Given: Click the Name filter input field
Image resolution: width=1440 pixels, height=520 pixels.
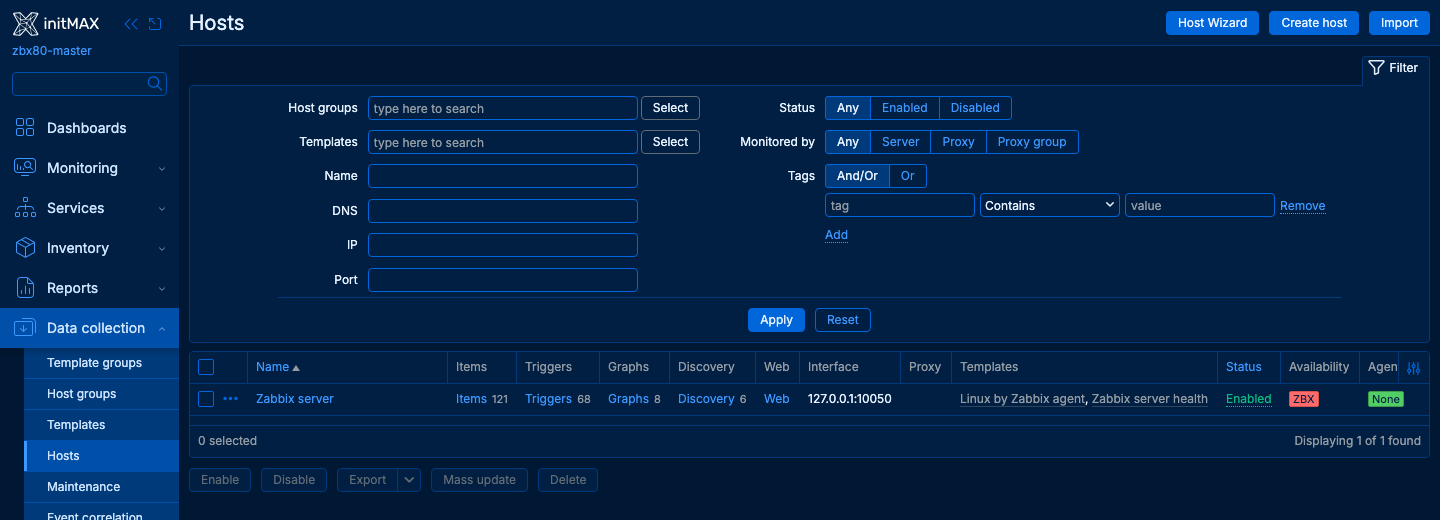Looking at the screenshot, I should tap(503, 176).
